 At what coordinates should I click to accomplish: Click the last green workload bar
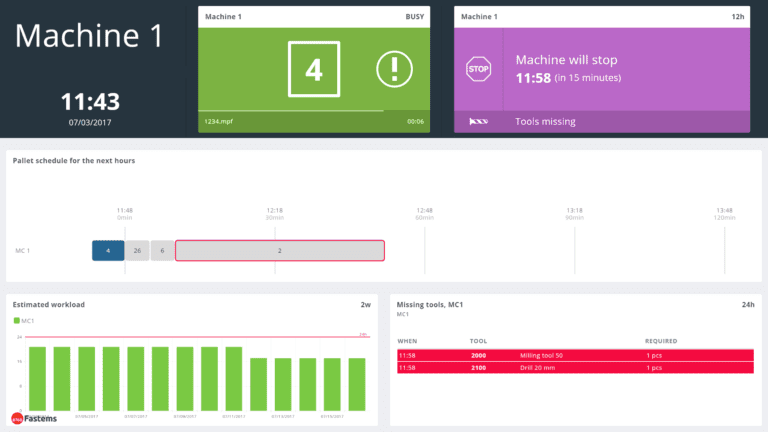357,384
